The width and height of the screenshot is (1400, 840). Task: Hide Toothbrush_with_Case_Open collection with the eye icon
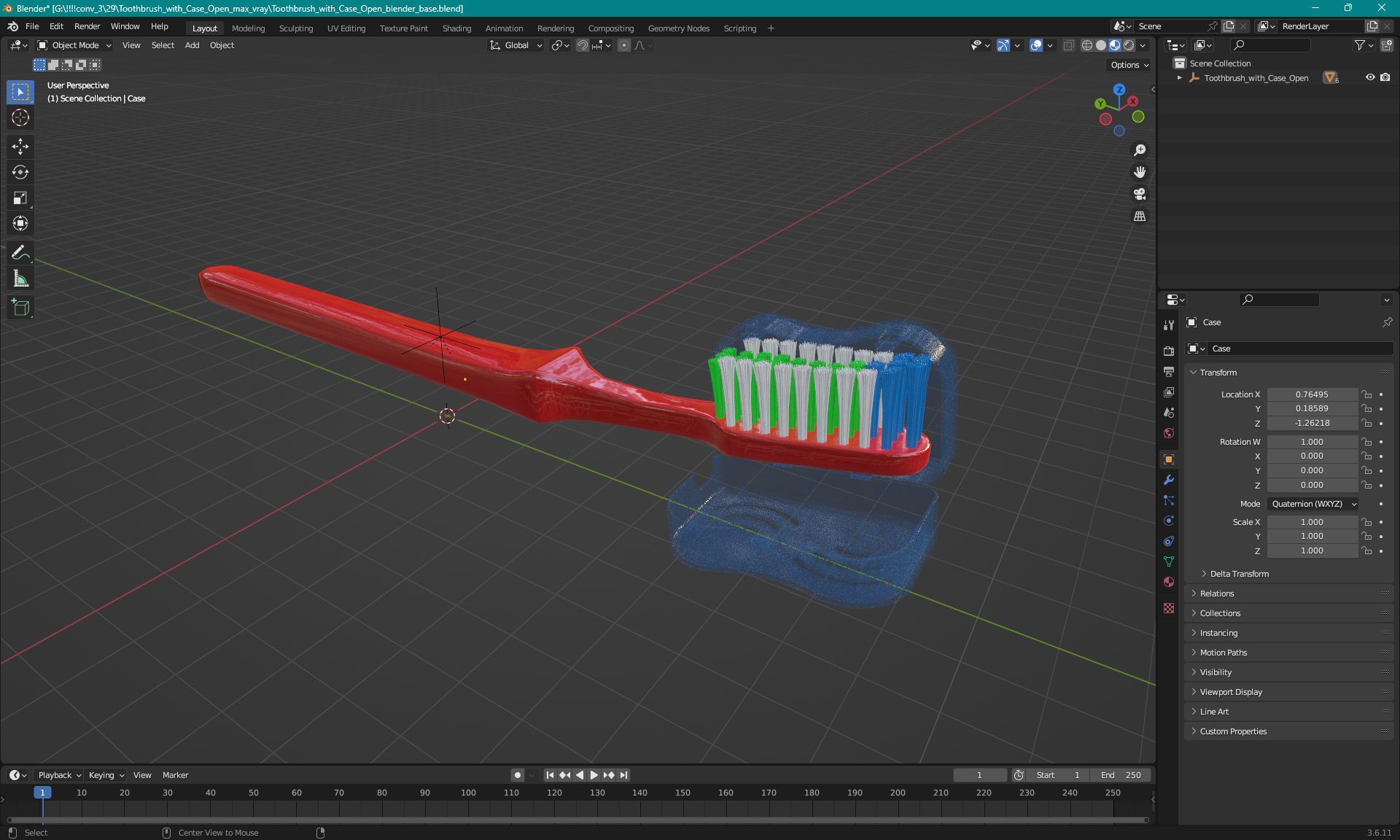pyautogui.click(x=1369, y=77)
